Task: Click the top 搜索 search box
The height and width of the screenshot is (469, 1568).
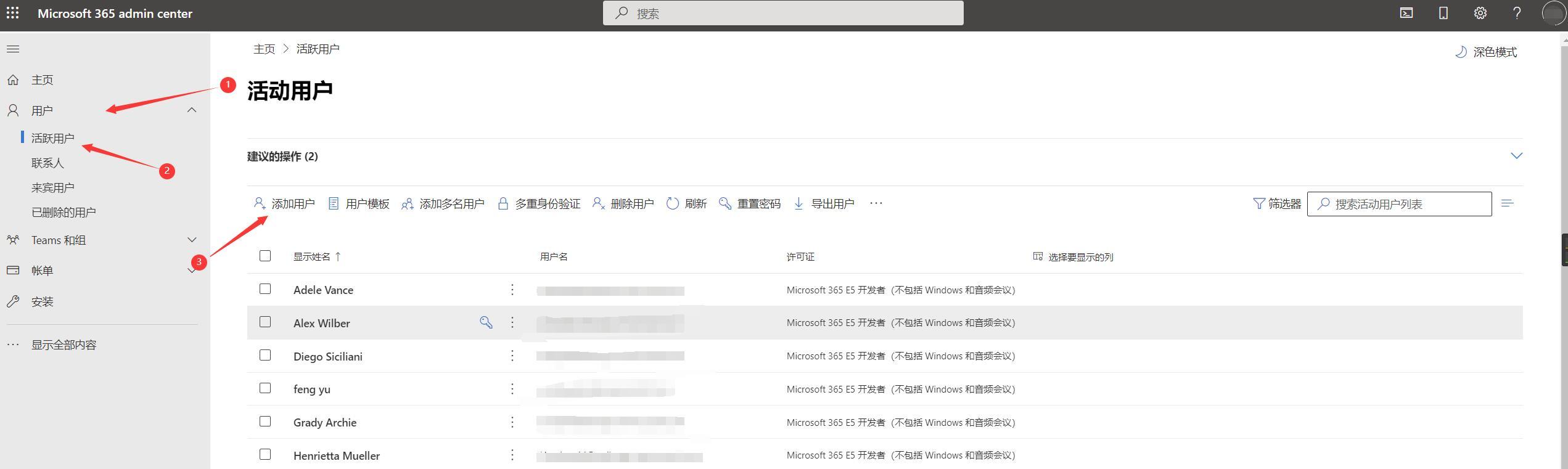Action: [783, 13]
